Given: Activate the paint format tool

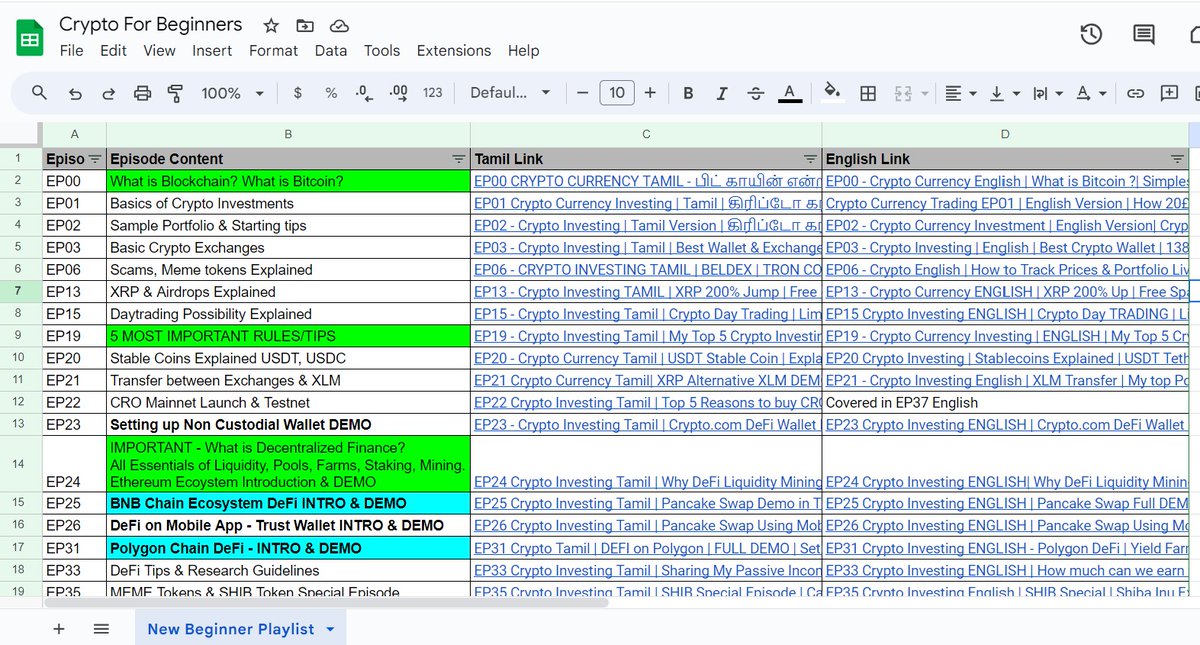Looking at the screenshot, I should click(175, 93).
